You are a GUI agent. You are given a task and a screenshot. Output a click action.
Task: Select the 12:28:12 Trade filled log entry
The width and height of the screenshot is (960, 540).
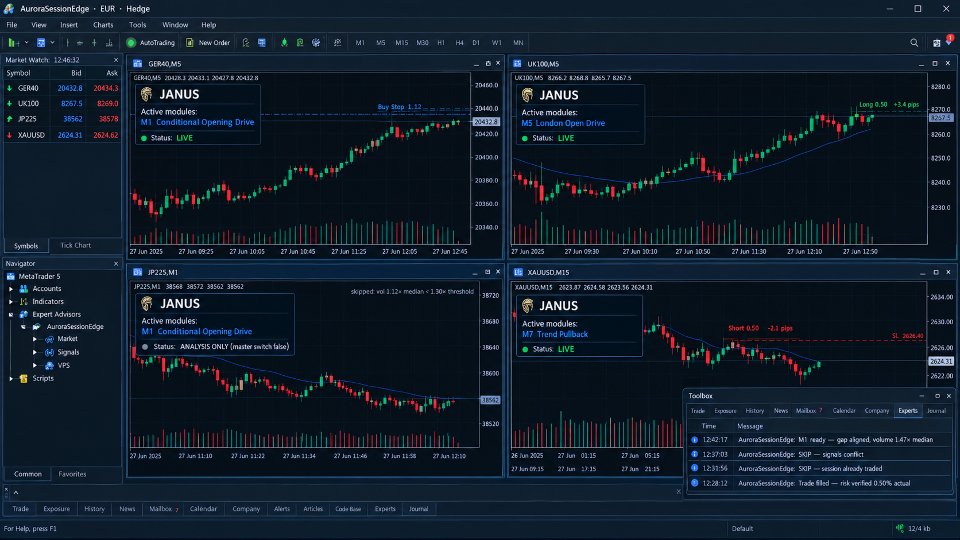tap(819, 483)
